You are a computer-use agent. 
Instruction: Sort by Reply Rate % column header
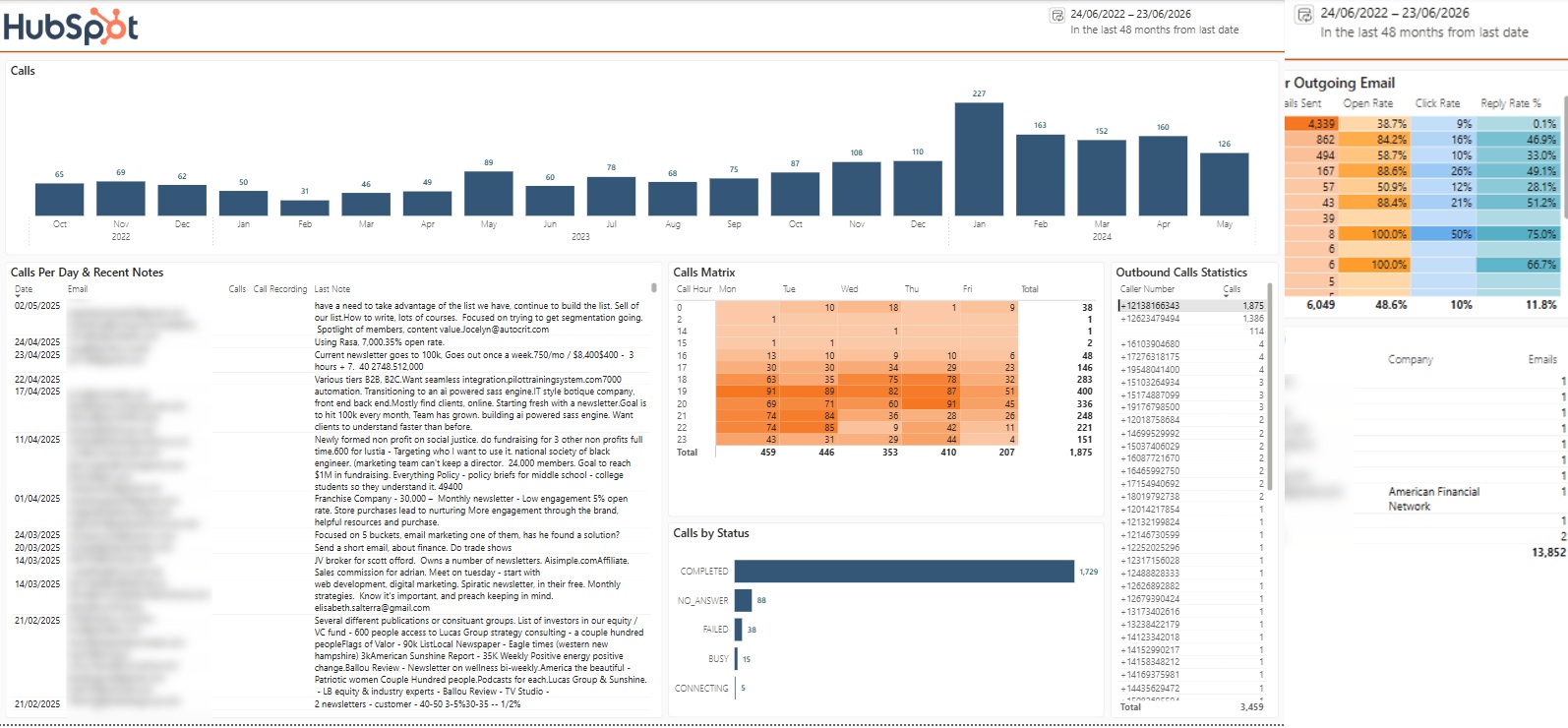(x=1511, y=103)
